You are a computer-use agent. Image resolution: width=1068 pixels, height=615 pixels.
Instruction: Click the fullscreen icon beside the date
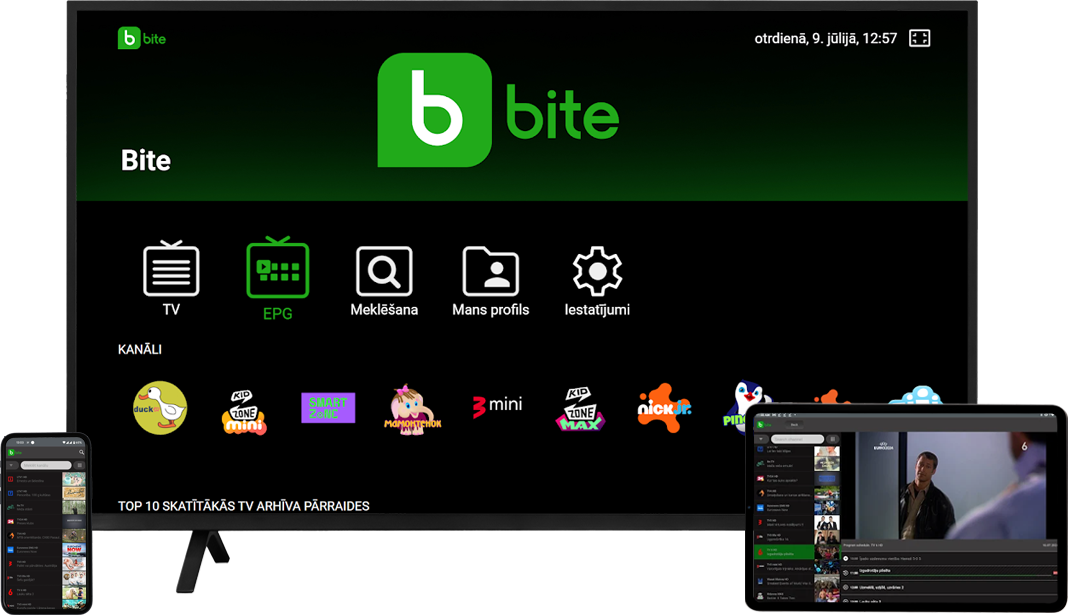(x=919, y=39)
